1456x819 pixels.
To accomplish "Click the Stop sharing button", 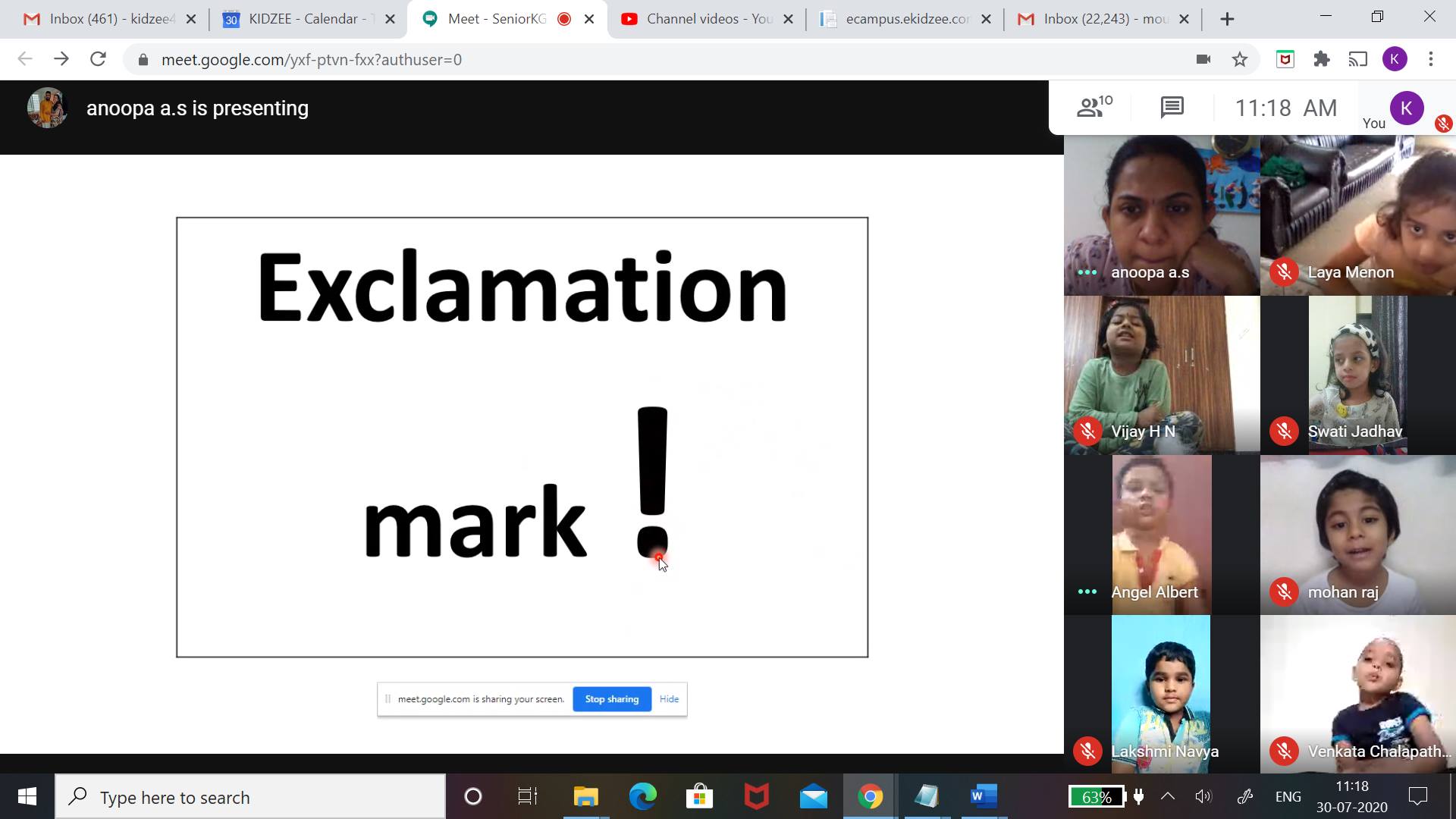I will pyautogui.click(x=612, y=699).
